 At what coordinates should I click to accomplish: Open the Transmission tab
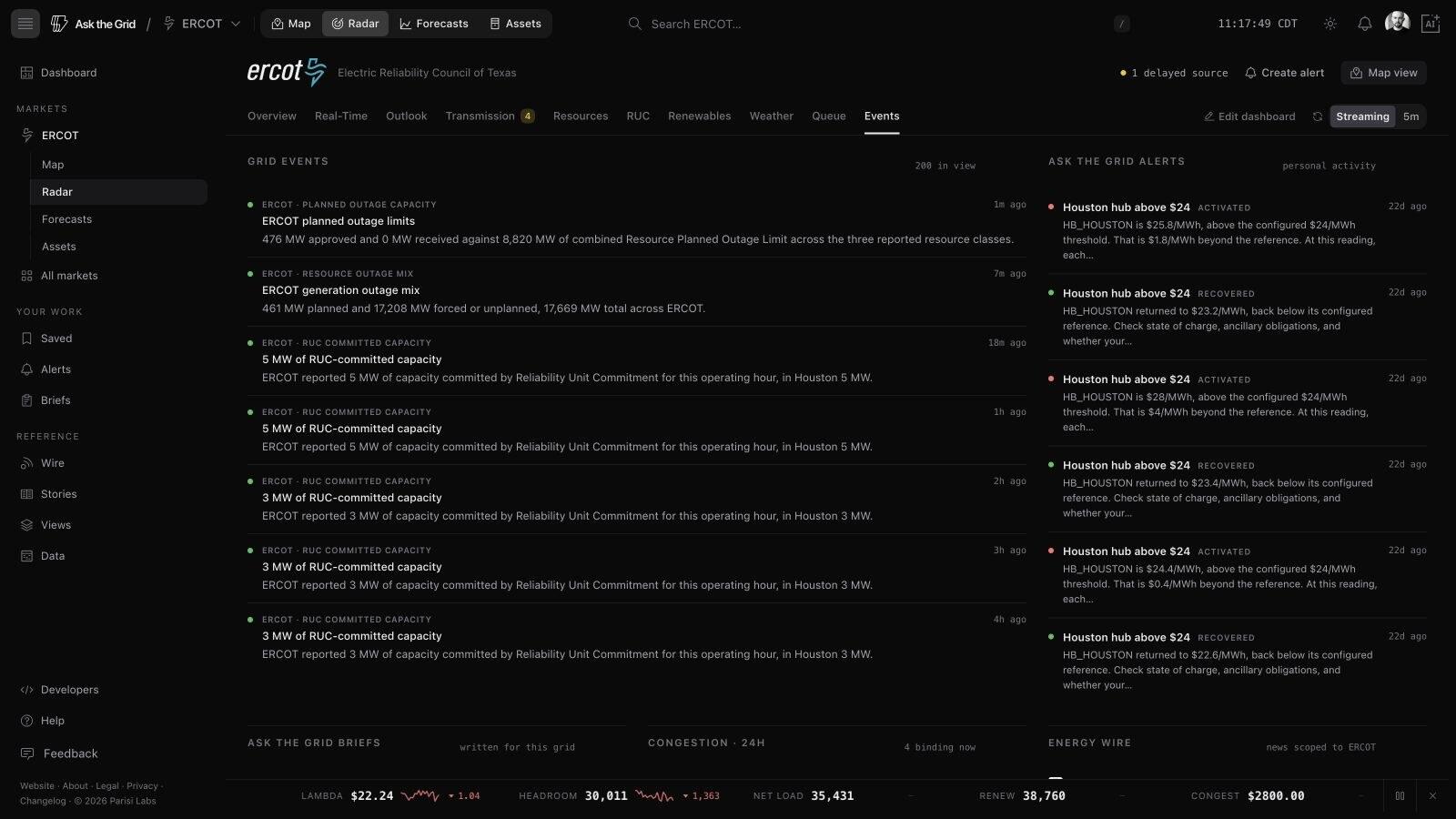tap(490, 116)
